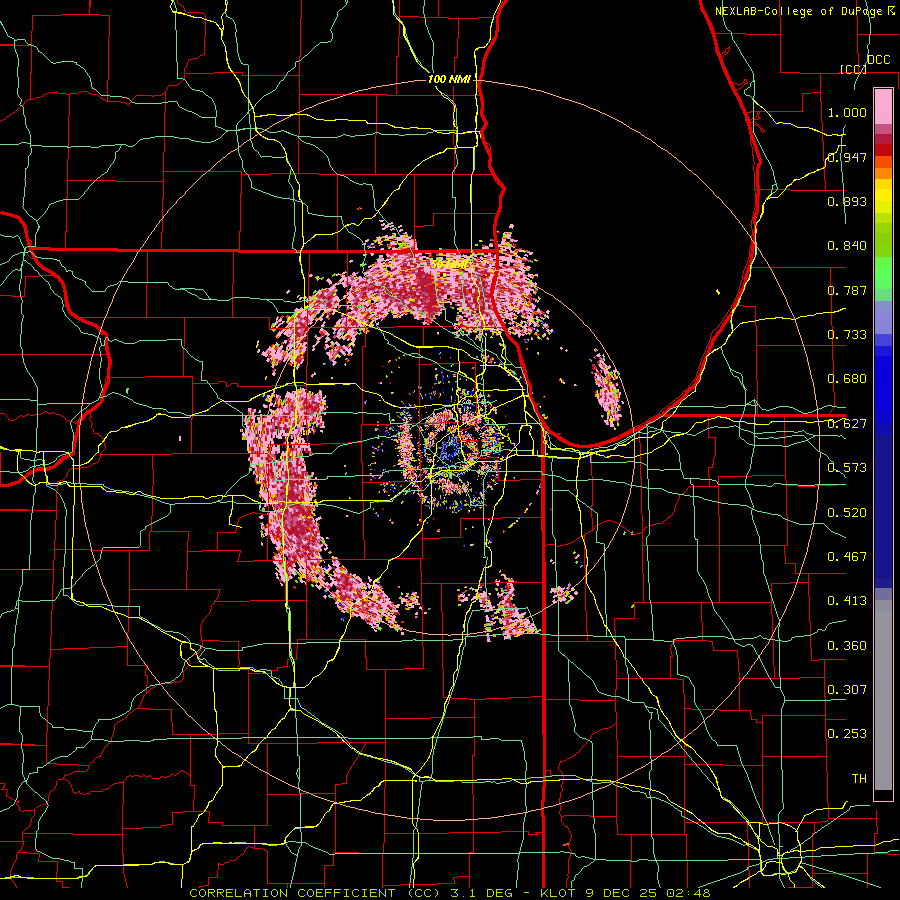Viewport: 900px width, 900px height.
Task: Click the 0.947 scale value
Action: tap(847, 157)
